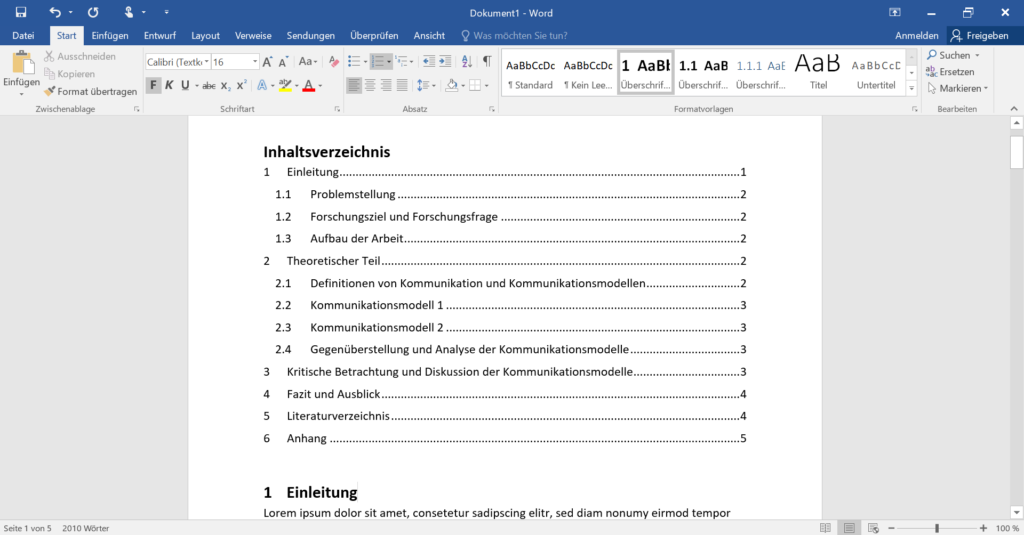This screenshot has height=535, width=1024.
Task: Align paragraph to the right
Action: coord(386,85)
